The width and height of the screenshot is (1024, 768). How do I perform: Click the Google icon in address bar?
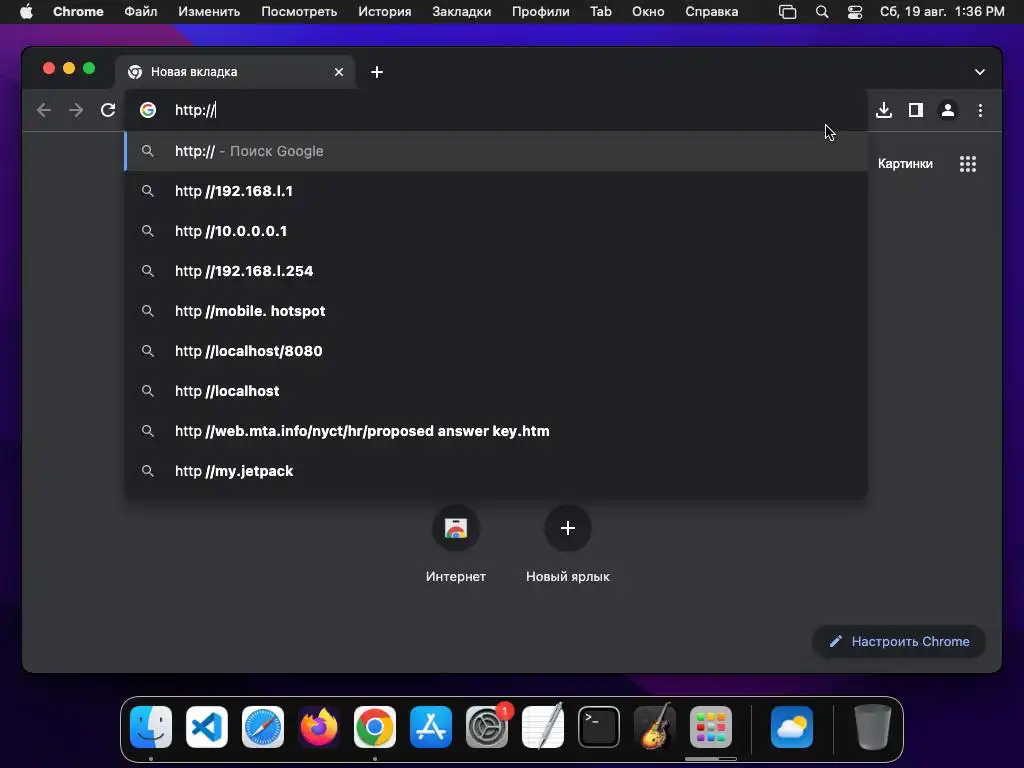tap(148, 110)
